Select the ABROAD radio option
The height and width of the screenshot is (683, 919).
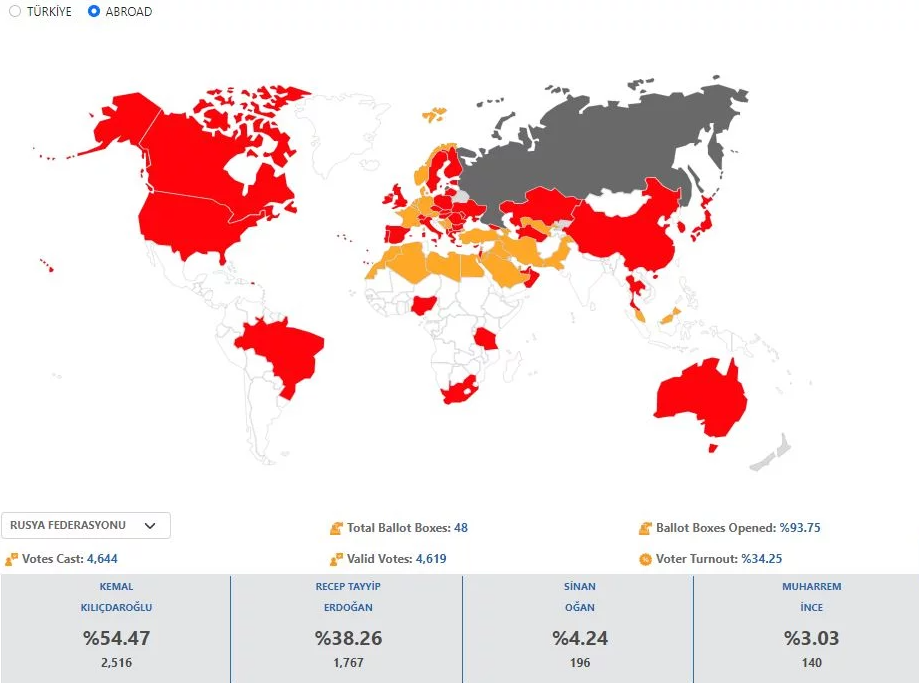94,12
